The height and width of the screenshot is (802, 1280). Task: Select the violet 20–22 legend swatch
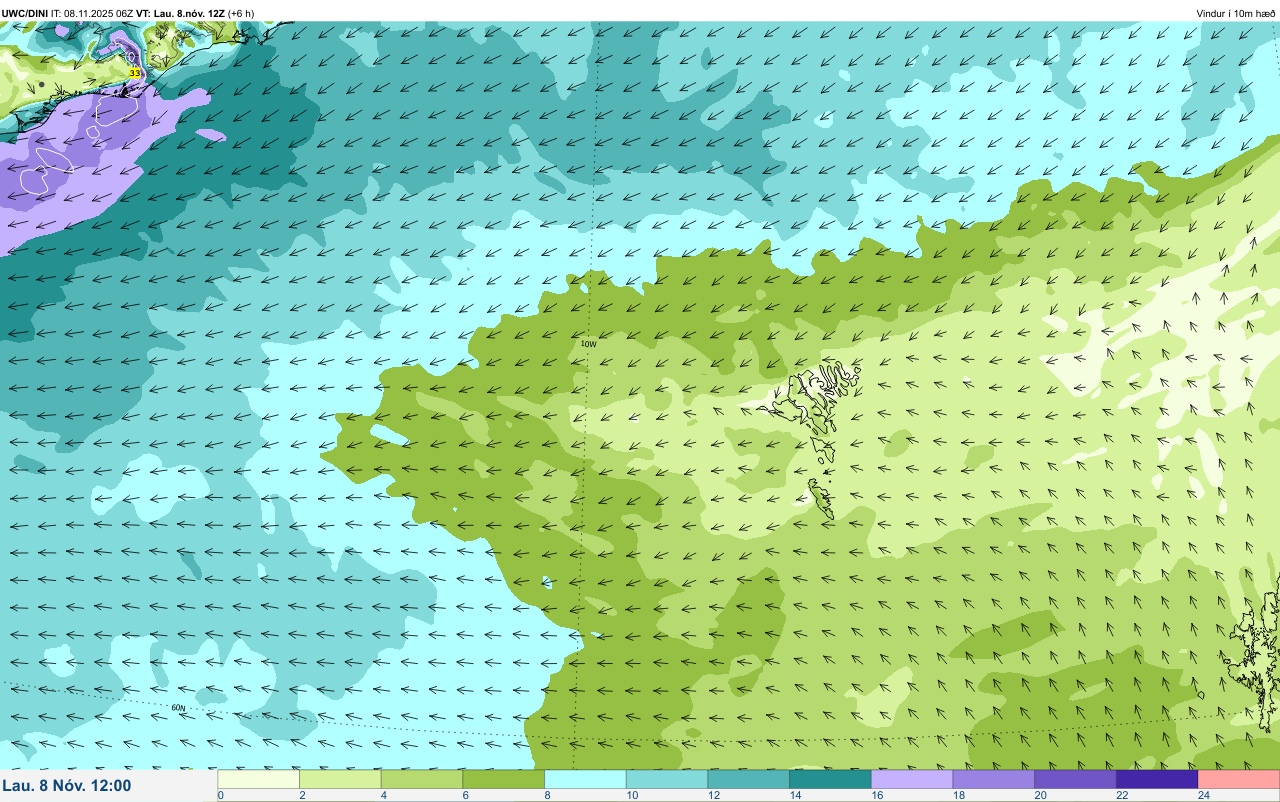(x=1076, y=779)
